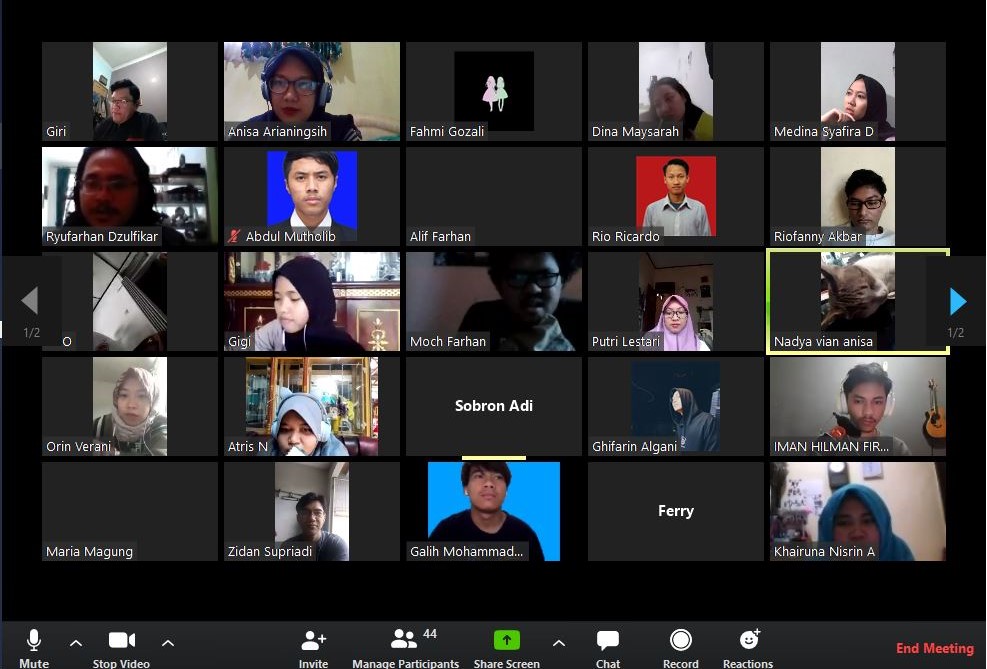
Task: Select Khairuna Nisrin A's video tile
Action: tap(857, 512)
